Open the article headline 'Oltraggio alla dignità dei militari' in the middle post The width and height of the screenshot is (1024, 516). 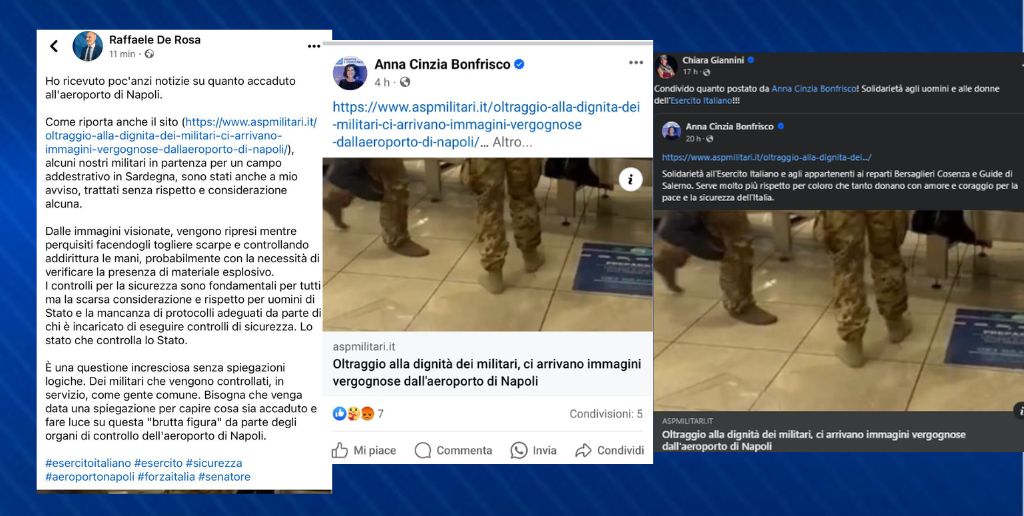click(x=487, y=372)
